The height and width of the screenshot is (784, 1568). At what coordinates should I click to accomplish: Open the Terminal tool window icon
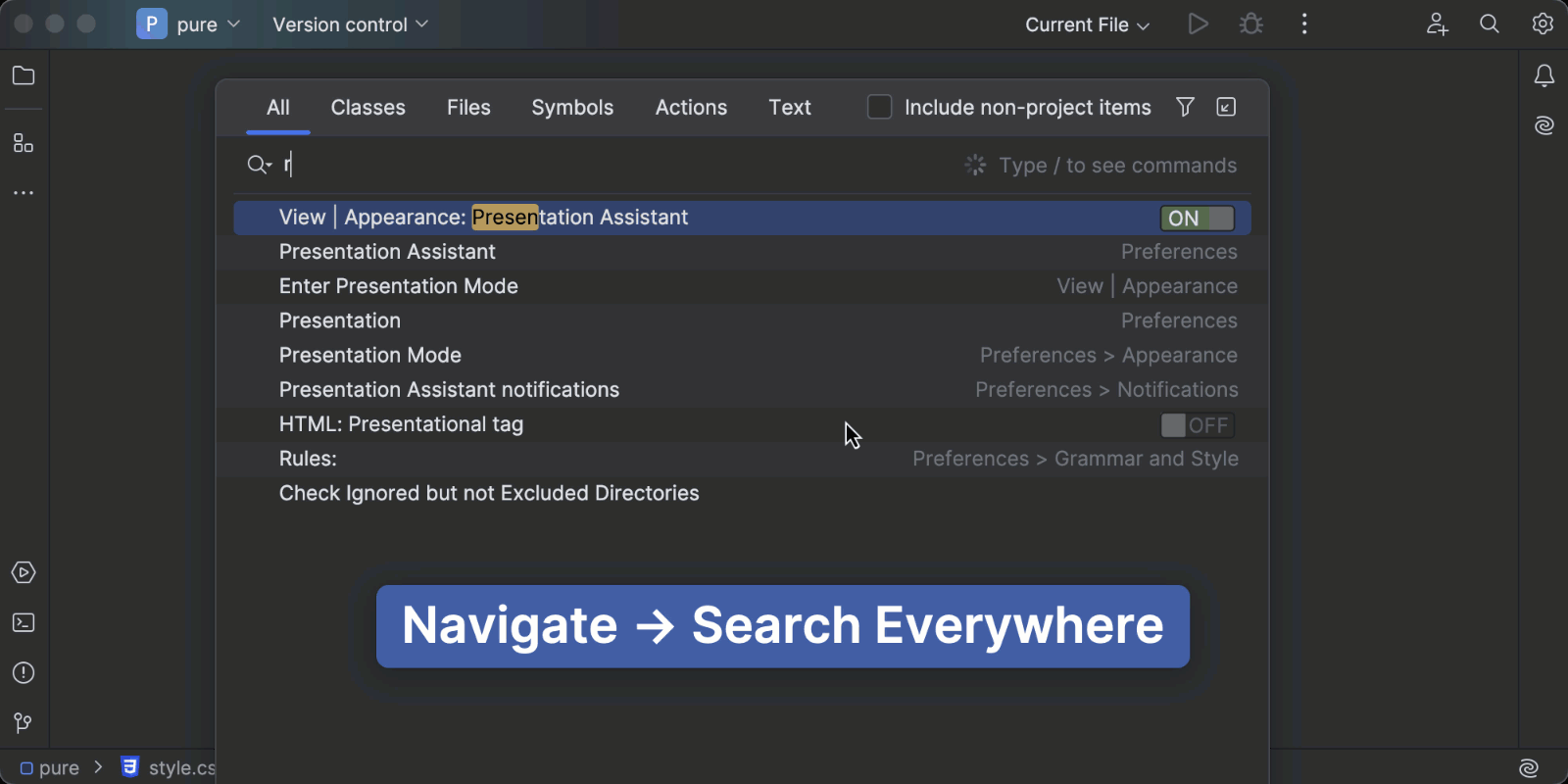pyautogui.click(x=24, y=622)
